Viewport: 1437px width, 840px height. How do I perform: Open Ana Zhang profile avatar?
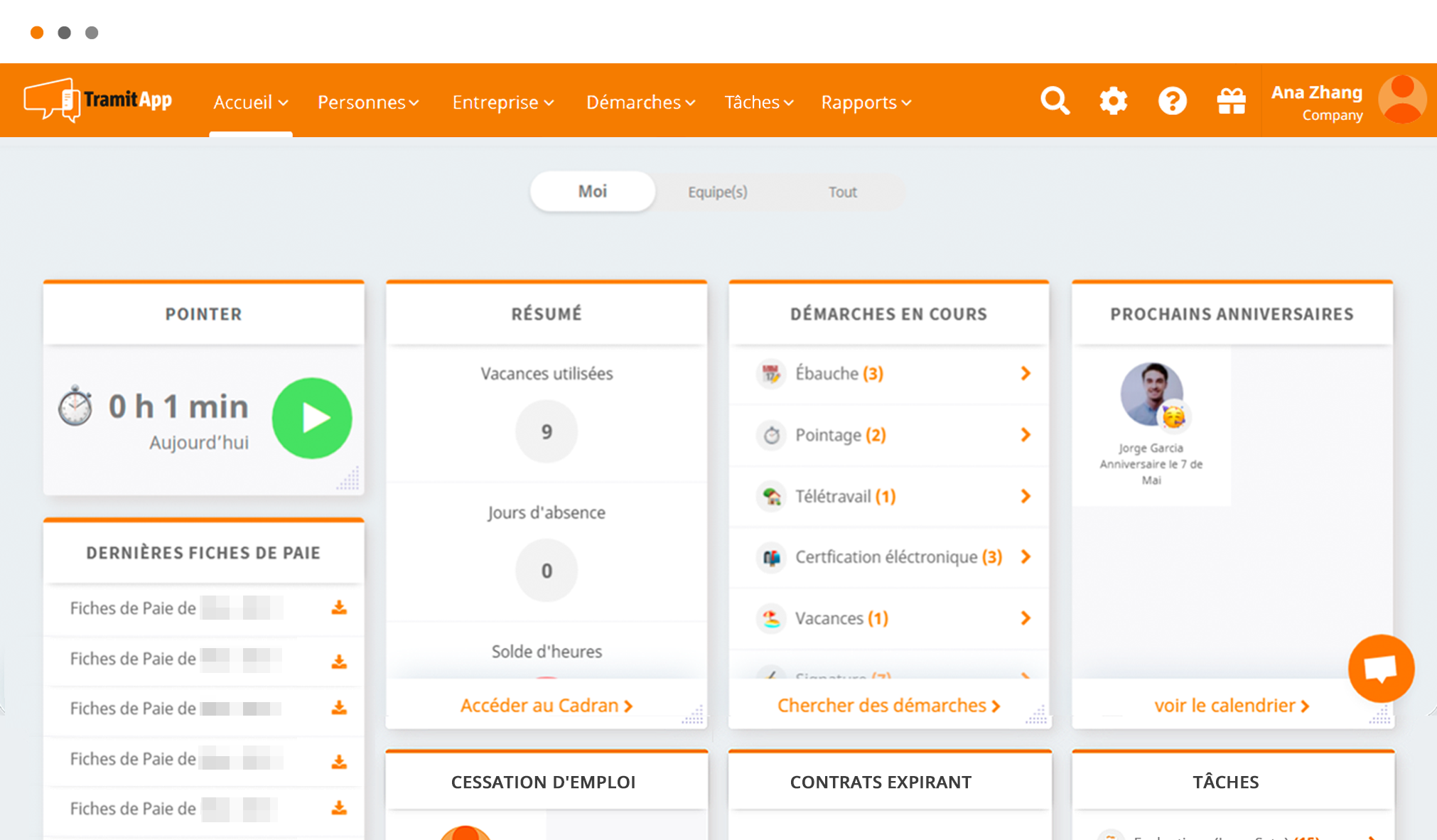pos(1402,99)
